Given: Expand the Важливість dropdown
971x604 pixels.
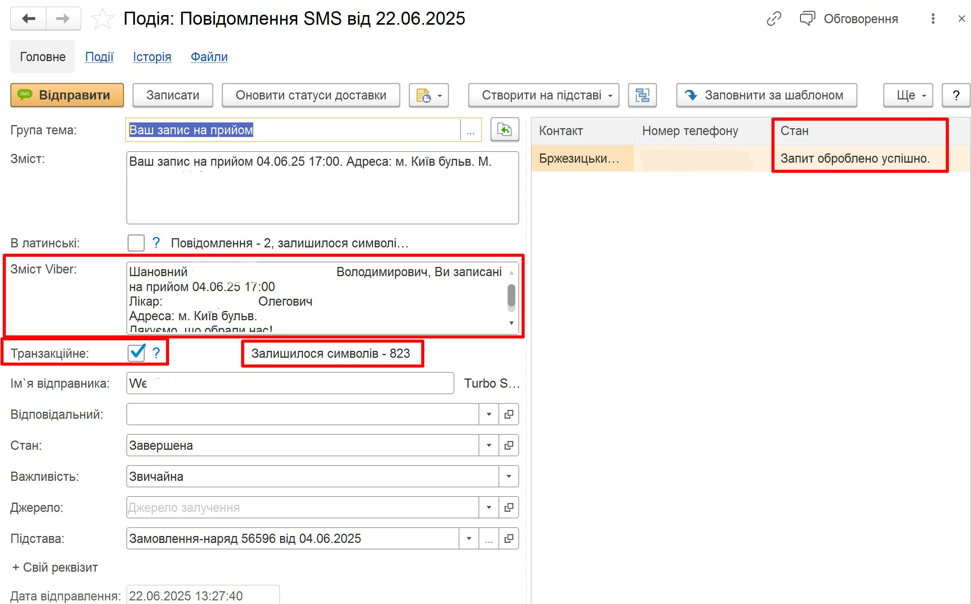Looking at the screenshot, I should point(509,477).
